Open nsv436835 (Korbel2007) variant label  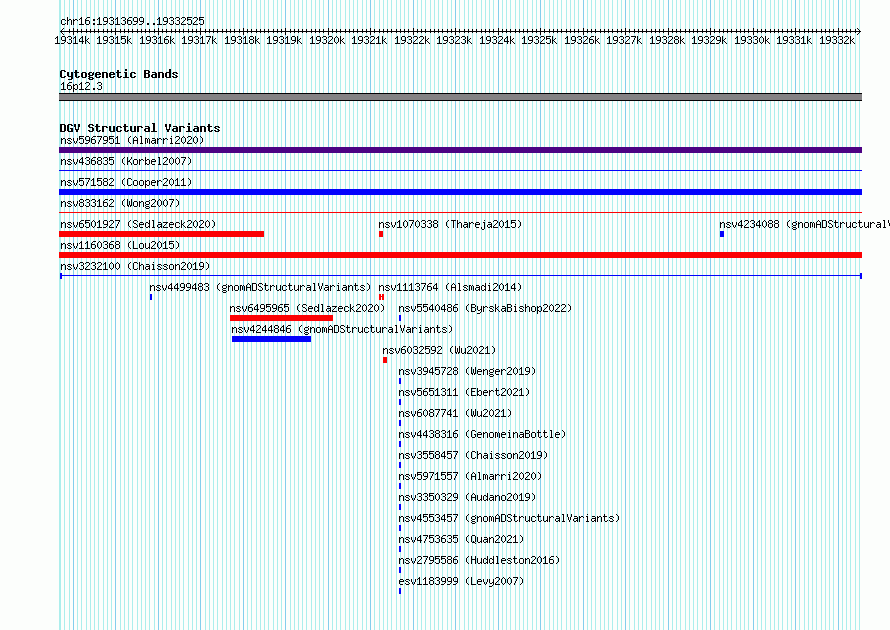tap(126, 161)
